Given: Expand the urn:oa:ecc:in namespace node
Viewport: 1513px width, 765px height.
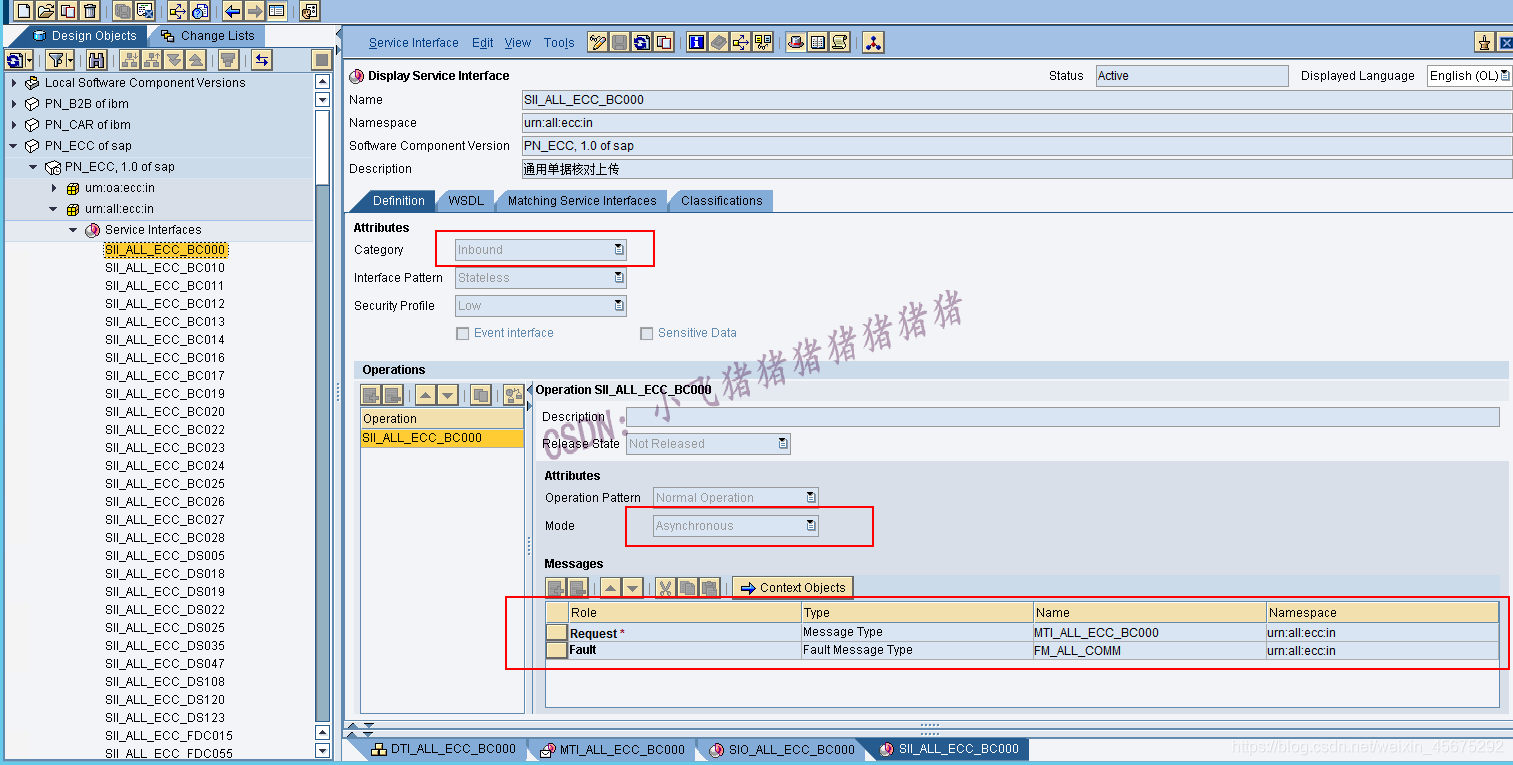Looking at the screenshot, I should [x=54, y=188].
